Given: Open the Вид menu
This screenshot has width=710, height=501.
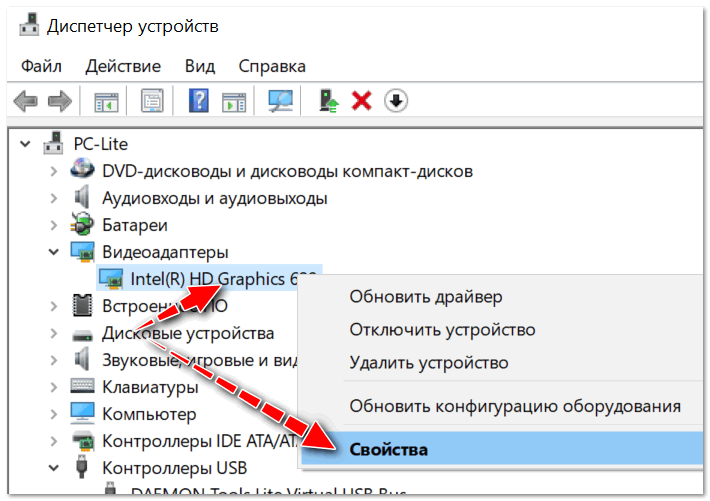Looking at the screenshot, I should [x=200, y=66].
